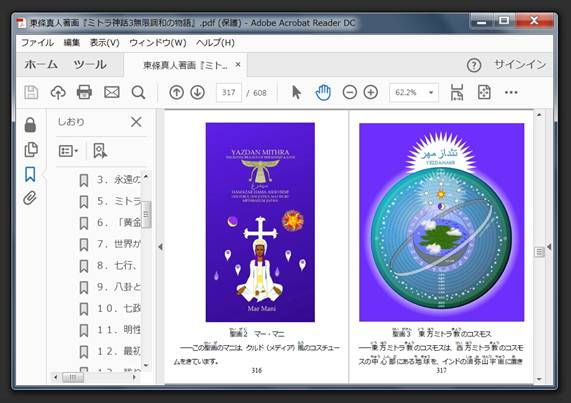Click the security lock panel icon

pyautogui.click(x=30, y=125)
